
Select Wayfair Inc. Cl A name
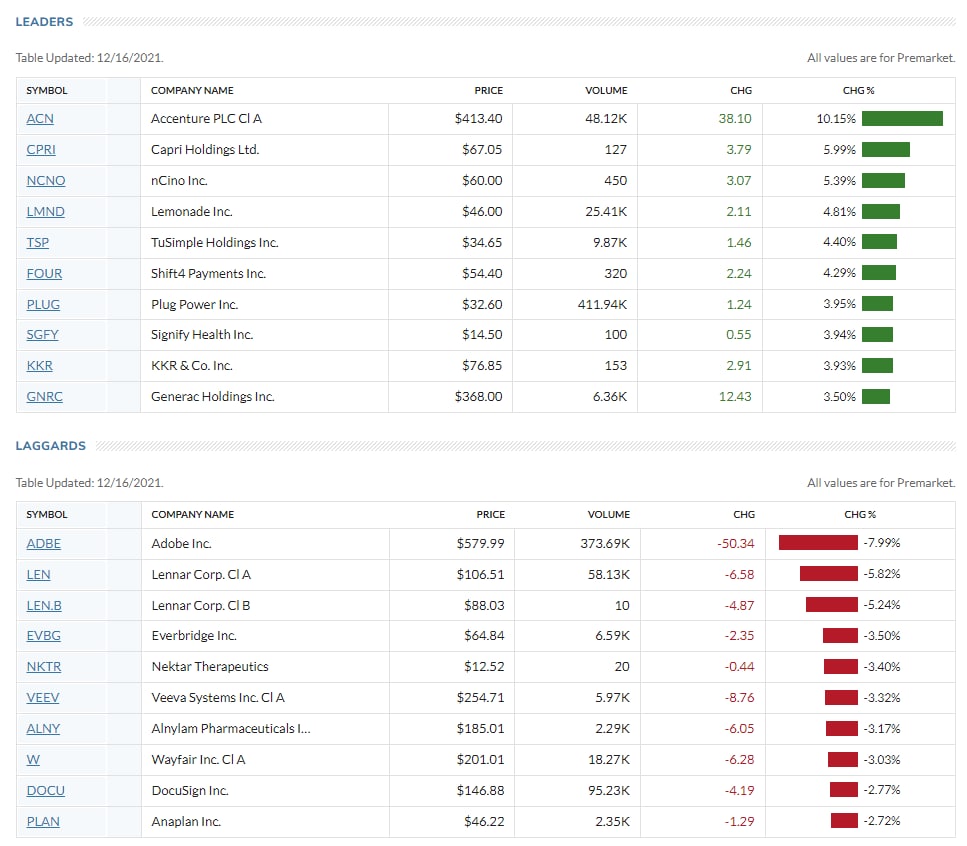(199, 760)
